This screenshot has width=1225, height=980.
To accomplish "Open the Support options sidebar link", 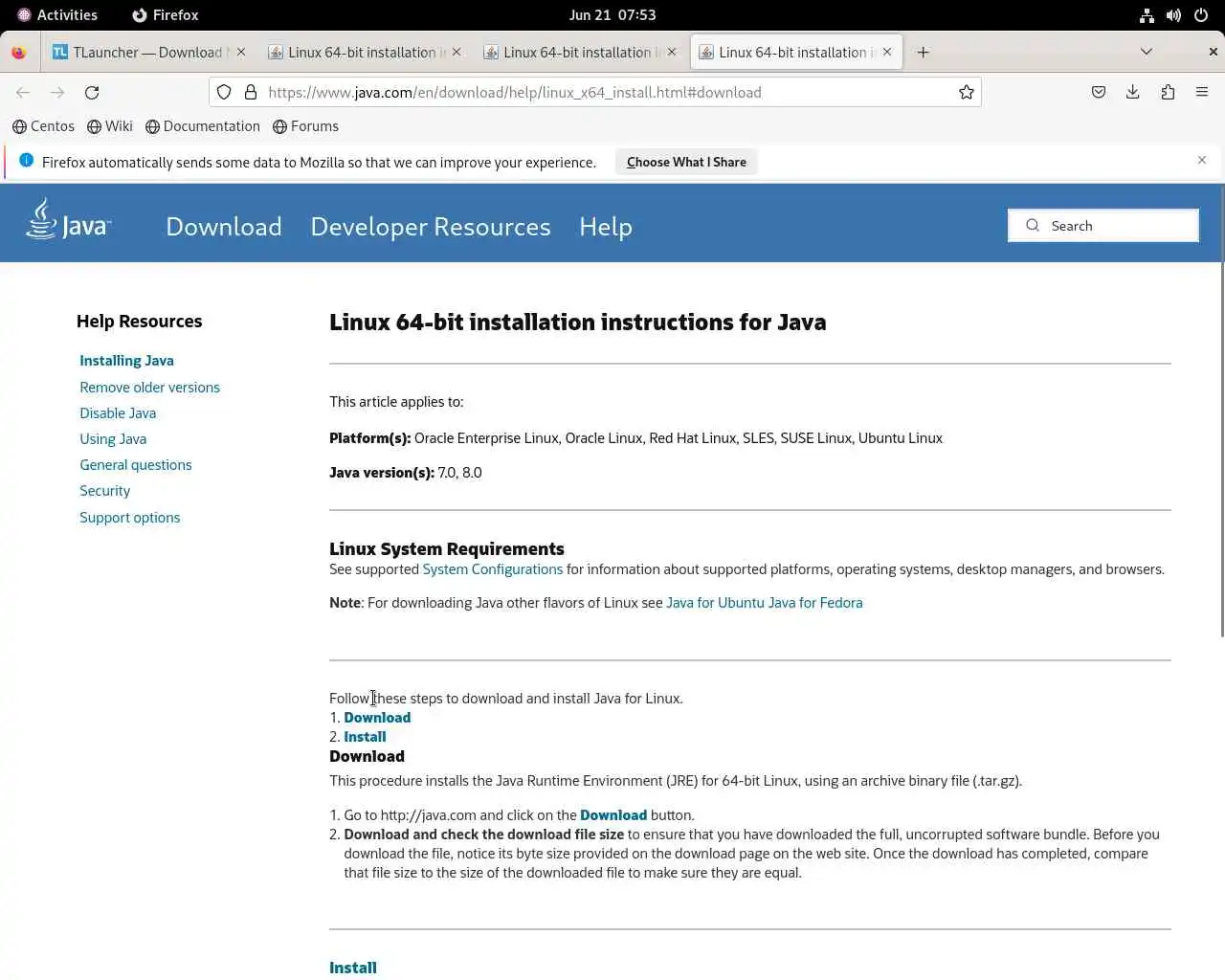I will tap(129, 518).
